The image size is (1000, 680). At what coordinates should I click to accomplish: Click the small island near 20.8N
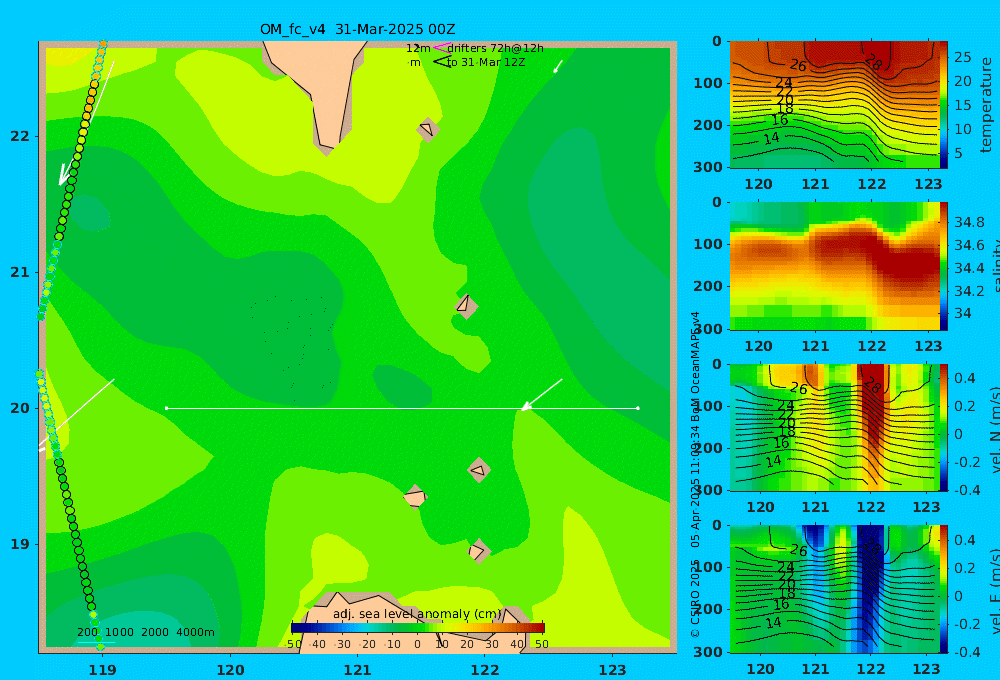point(466,306)
